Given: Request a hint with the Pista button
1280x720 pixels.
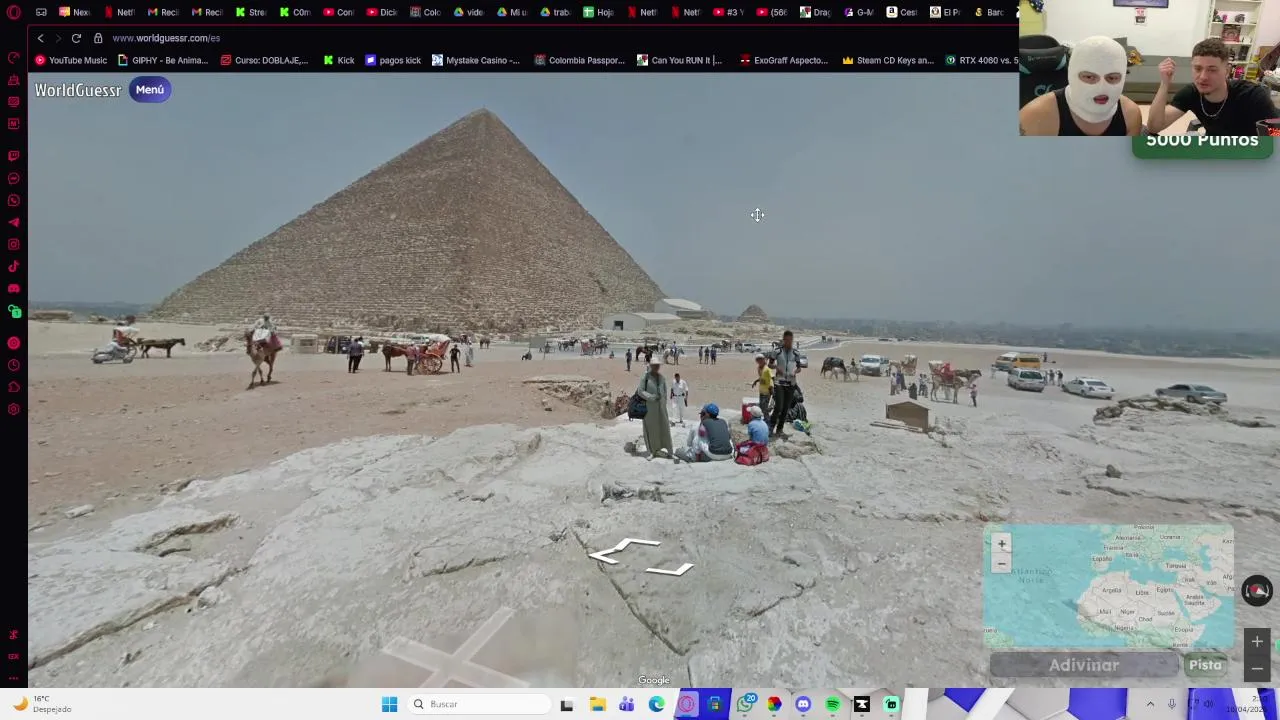Looking at the screenshot, I should point(1205,665).
